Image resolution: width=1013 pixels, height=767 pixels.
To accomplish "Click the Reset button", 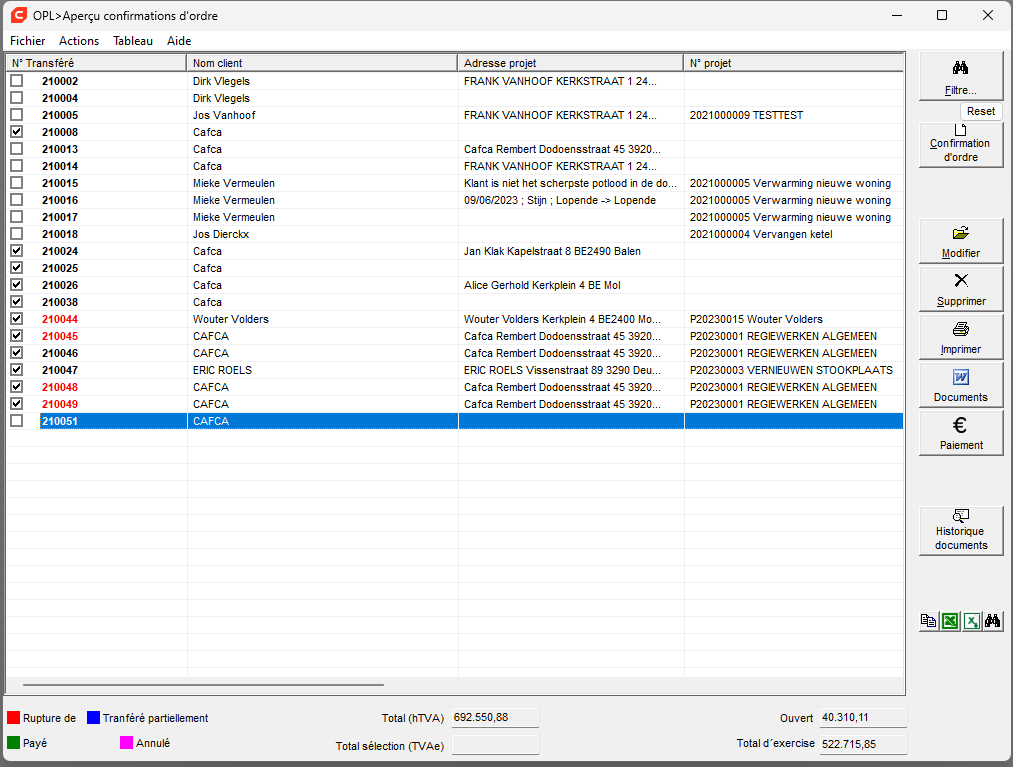I will [981, 111].
